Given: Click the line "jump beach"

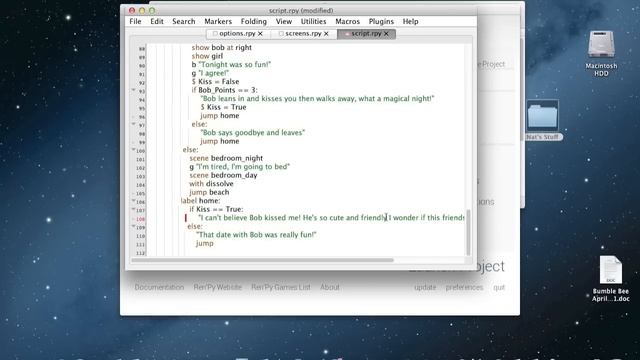Looking at the screenshot, I should pyautogui.click(x=209, y=192).
